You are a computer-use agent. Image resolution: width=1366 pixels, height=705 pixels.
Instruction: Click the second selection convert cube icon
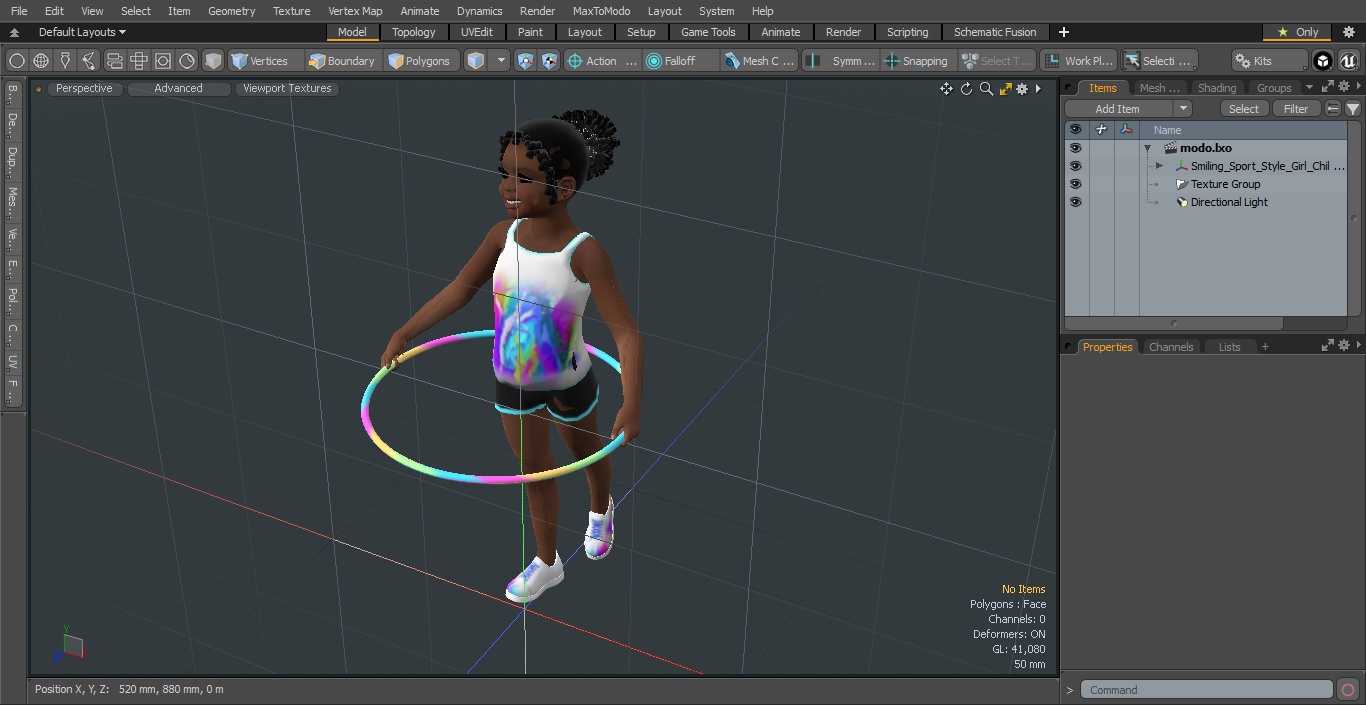click(x=550, y=61)
